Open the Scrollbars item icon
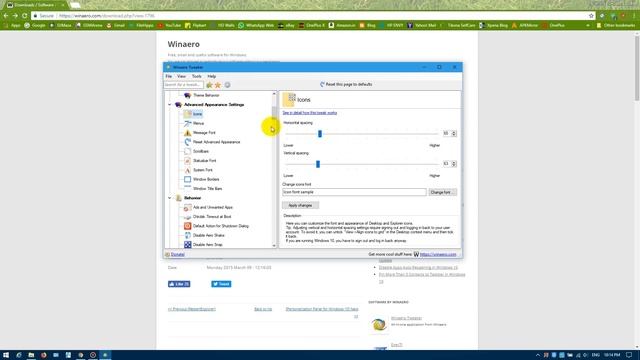640x360 pixels. [187, 151]
